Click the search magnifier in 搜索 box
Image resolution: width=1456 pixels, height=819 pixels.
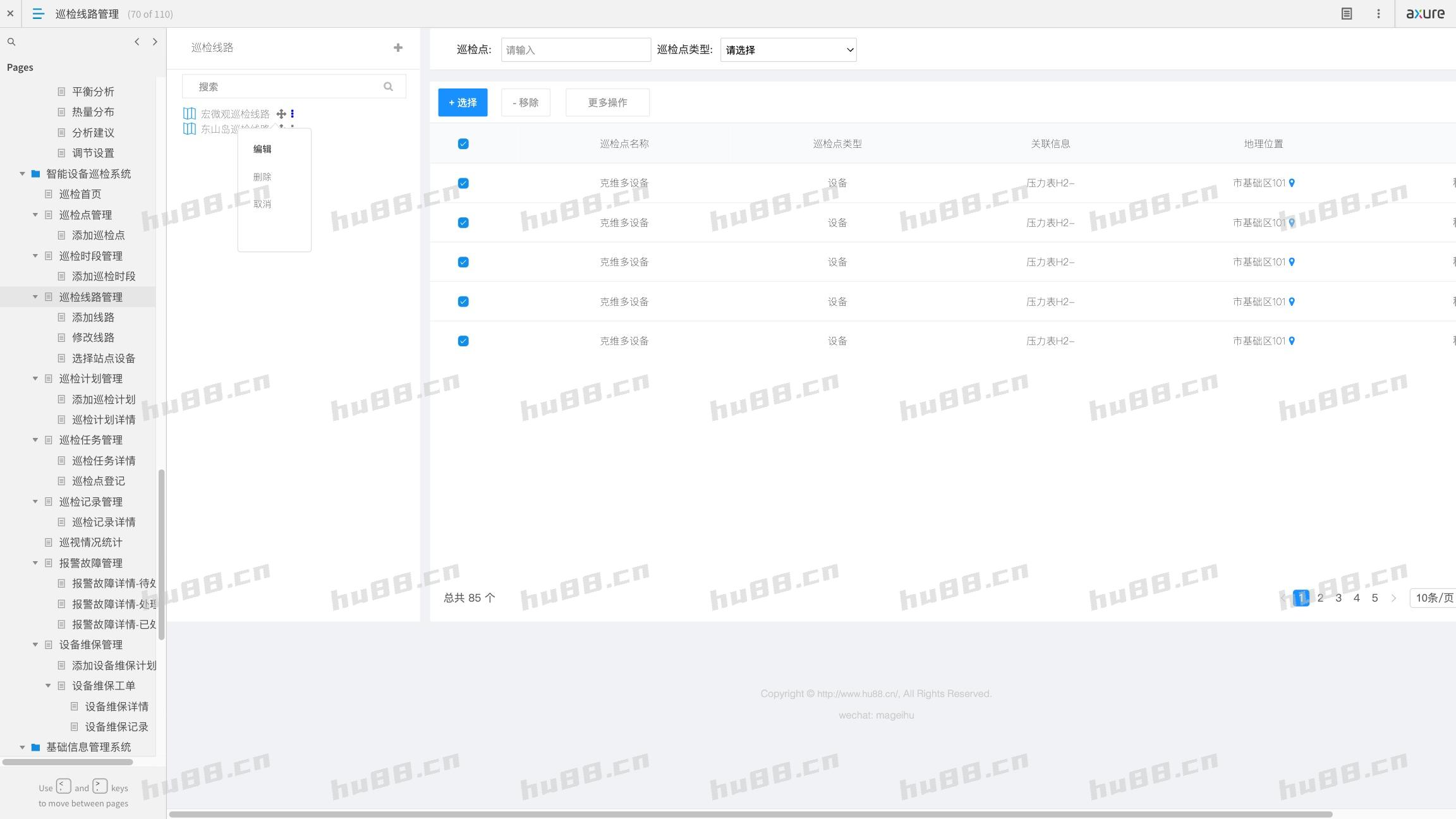coord(388,87)
